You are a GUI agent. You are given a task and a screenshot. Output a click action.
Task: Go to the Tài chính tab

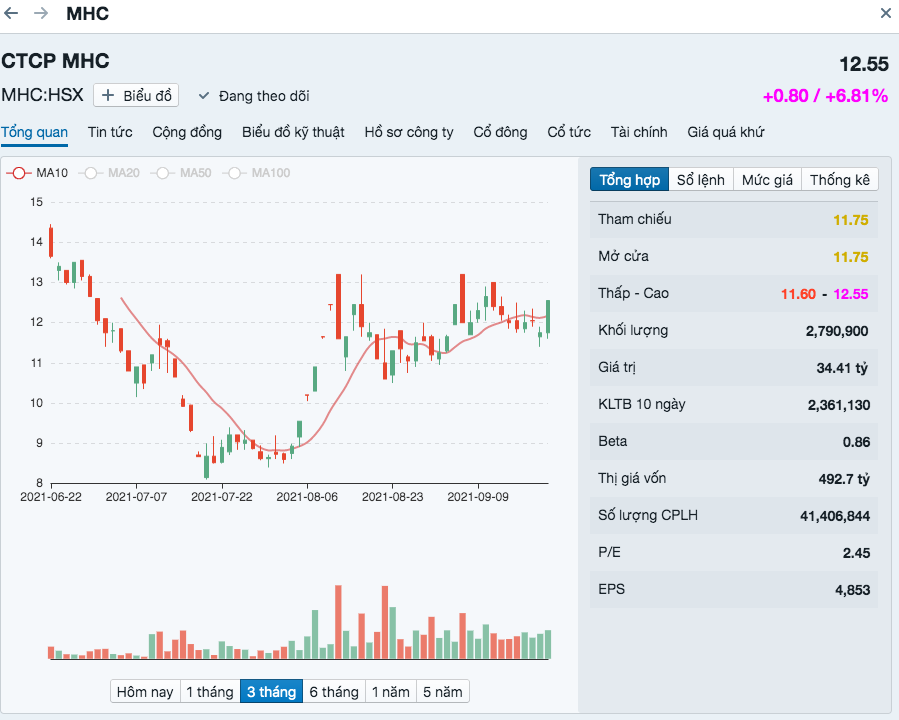[639, 132]
